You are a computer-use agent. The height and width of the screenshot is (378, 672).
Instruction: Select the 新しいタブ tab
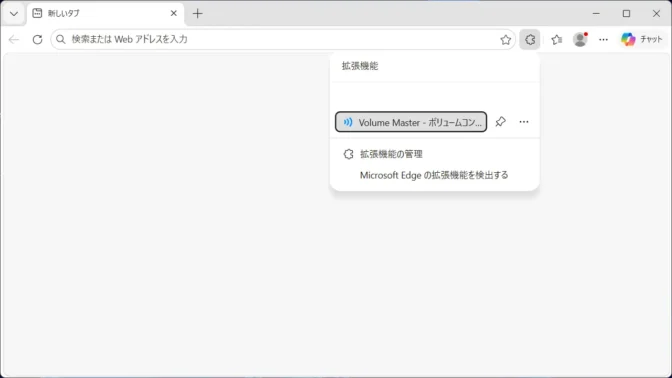click(x=105, y=14)
